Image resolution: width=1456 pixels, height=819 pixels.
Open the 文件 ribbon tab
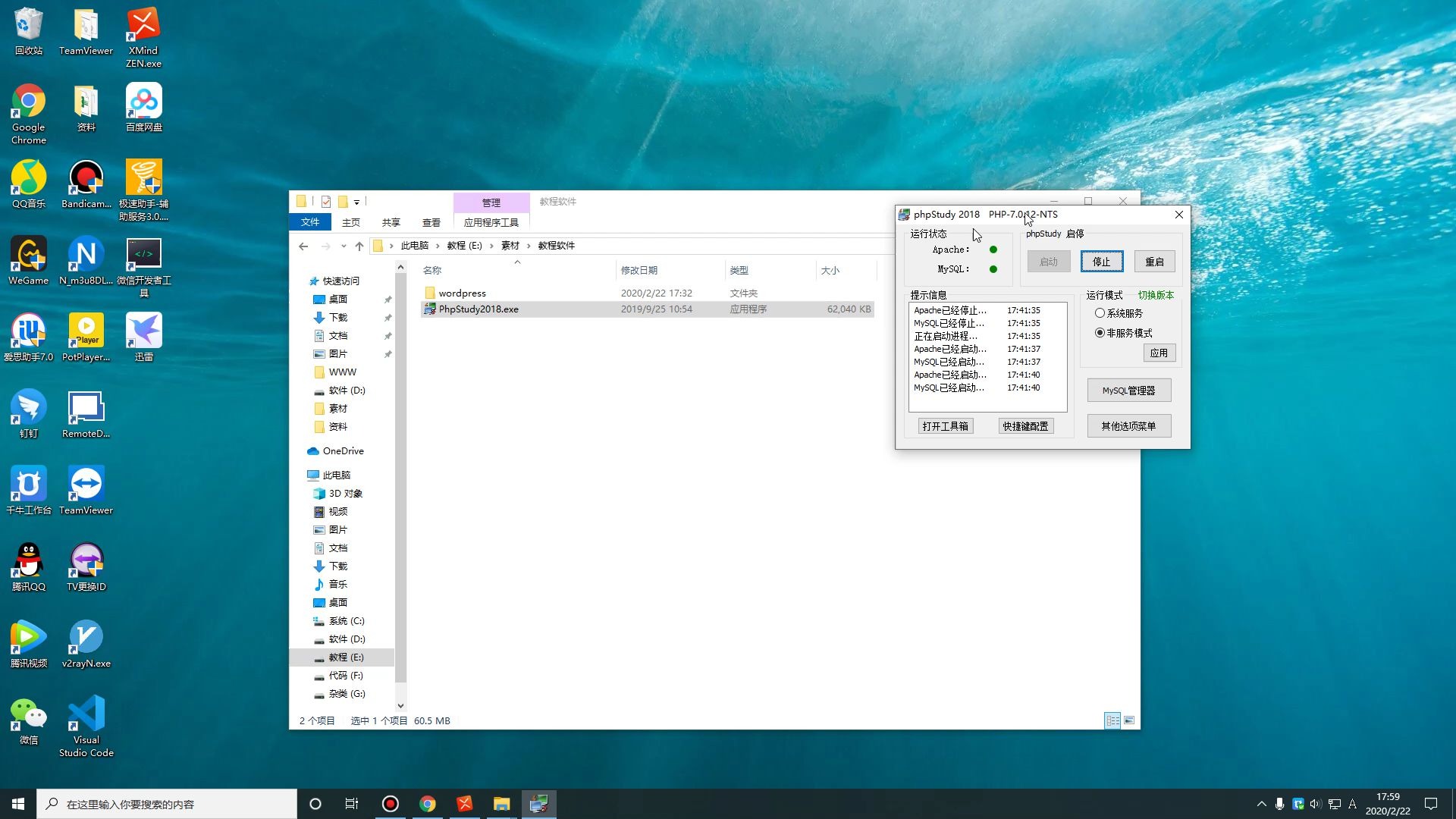click(x=310, y=222)
